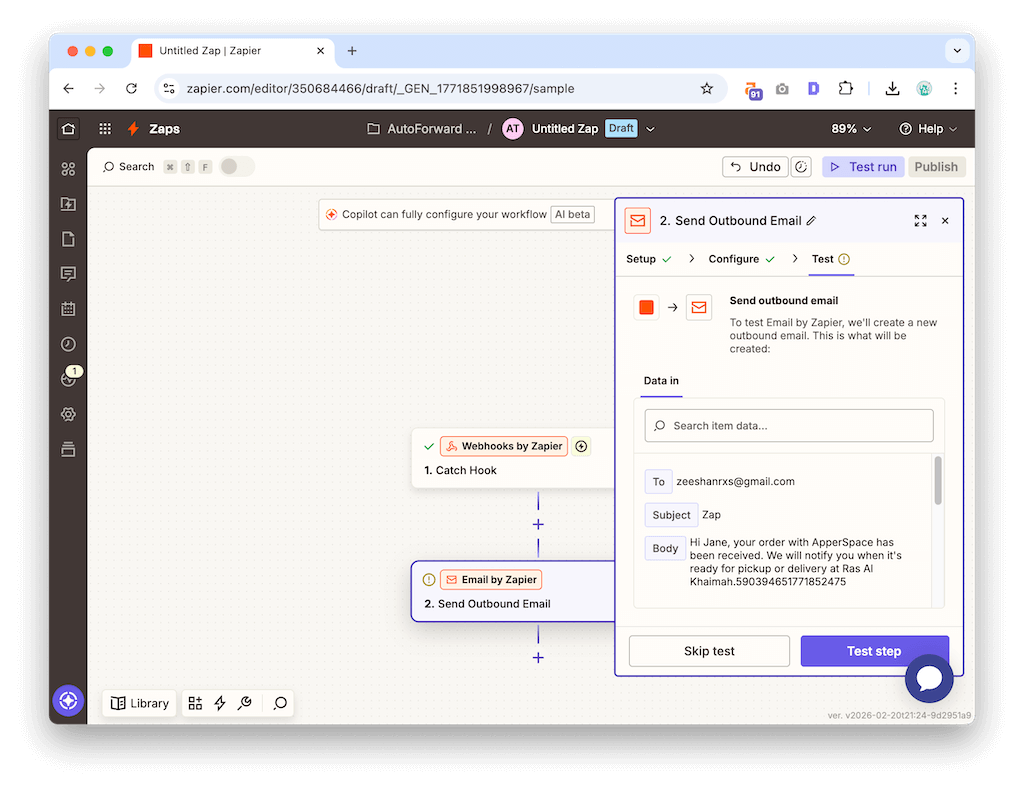Expand the step panel to full screen

[x=920, y=221]
